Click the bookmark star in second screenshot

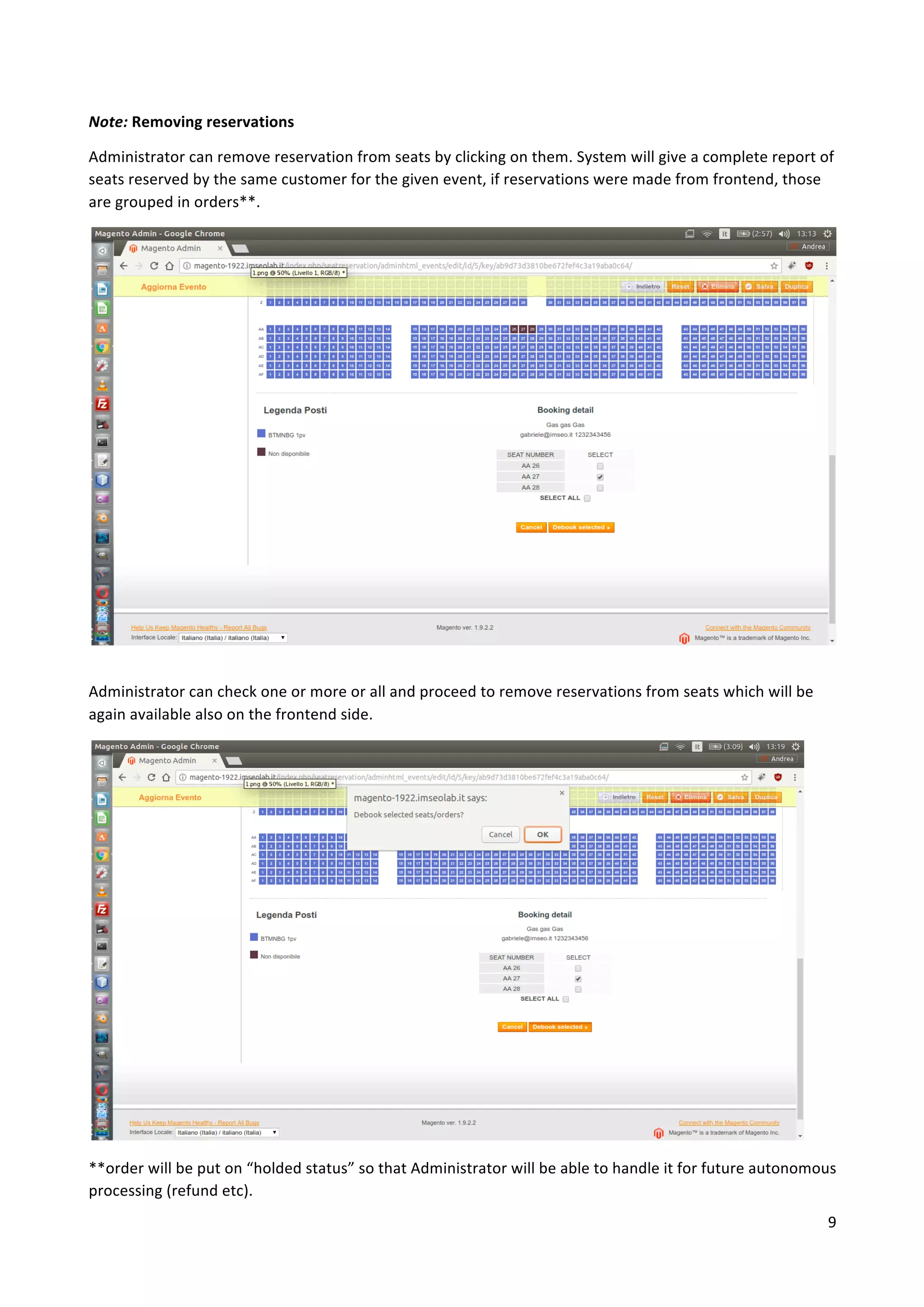[744, 777]
